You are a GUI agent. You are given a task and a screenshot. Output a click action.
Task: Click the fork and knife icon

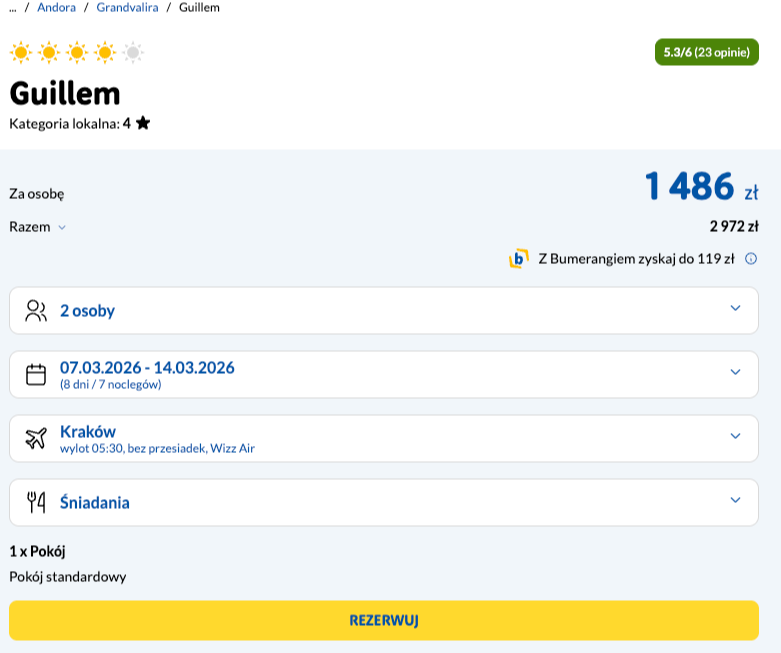tap(36, 502)
